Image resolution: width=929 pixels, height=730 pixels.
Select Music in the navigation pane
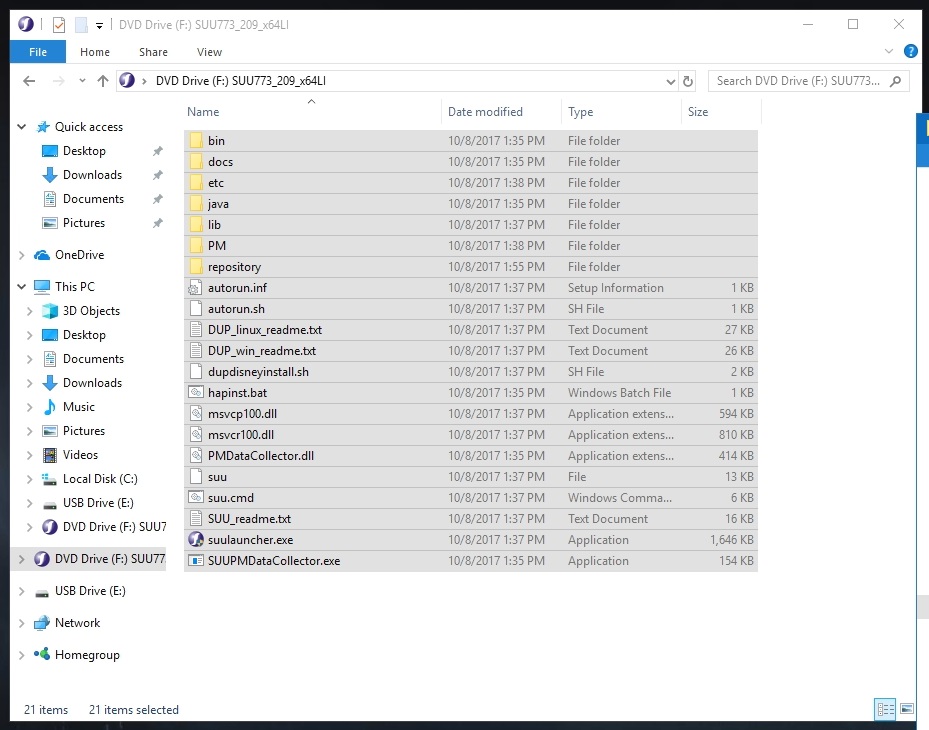pyautogui.click(x=78, y=407)
